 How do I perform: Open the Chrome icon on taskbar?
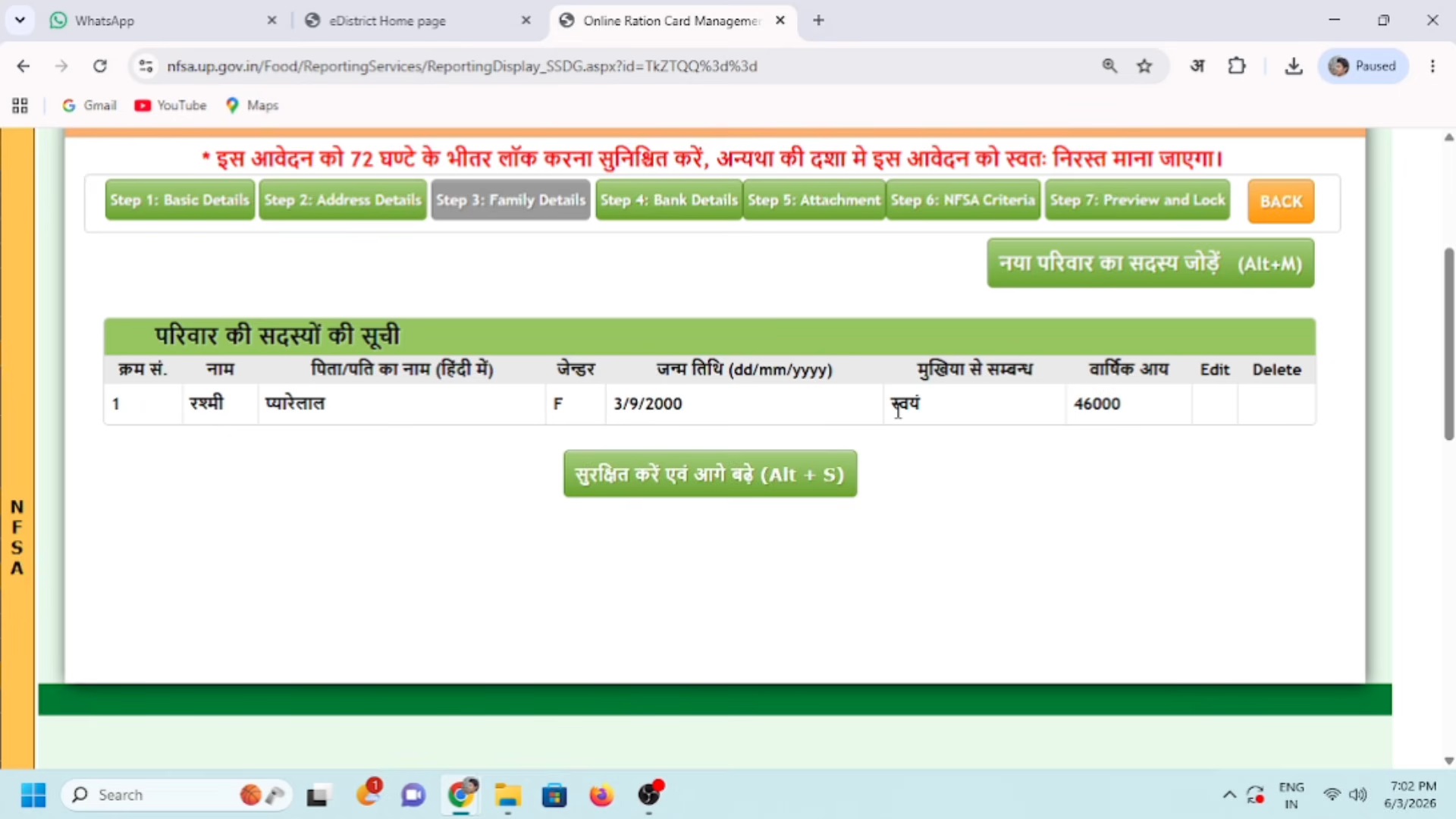click(x=461, y=795)
